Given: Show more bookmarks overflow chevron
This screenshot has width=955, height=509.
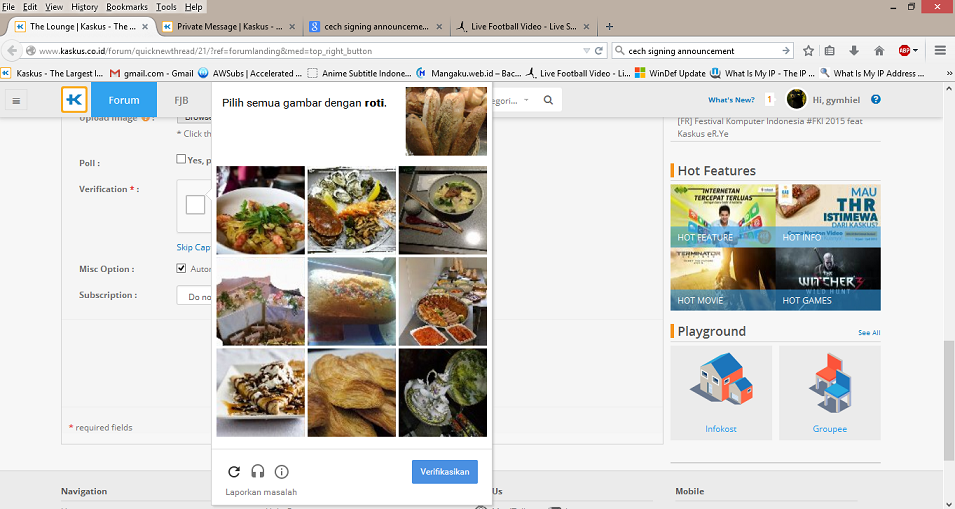Looking at the screenshot, I should tap(949, 73).
